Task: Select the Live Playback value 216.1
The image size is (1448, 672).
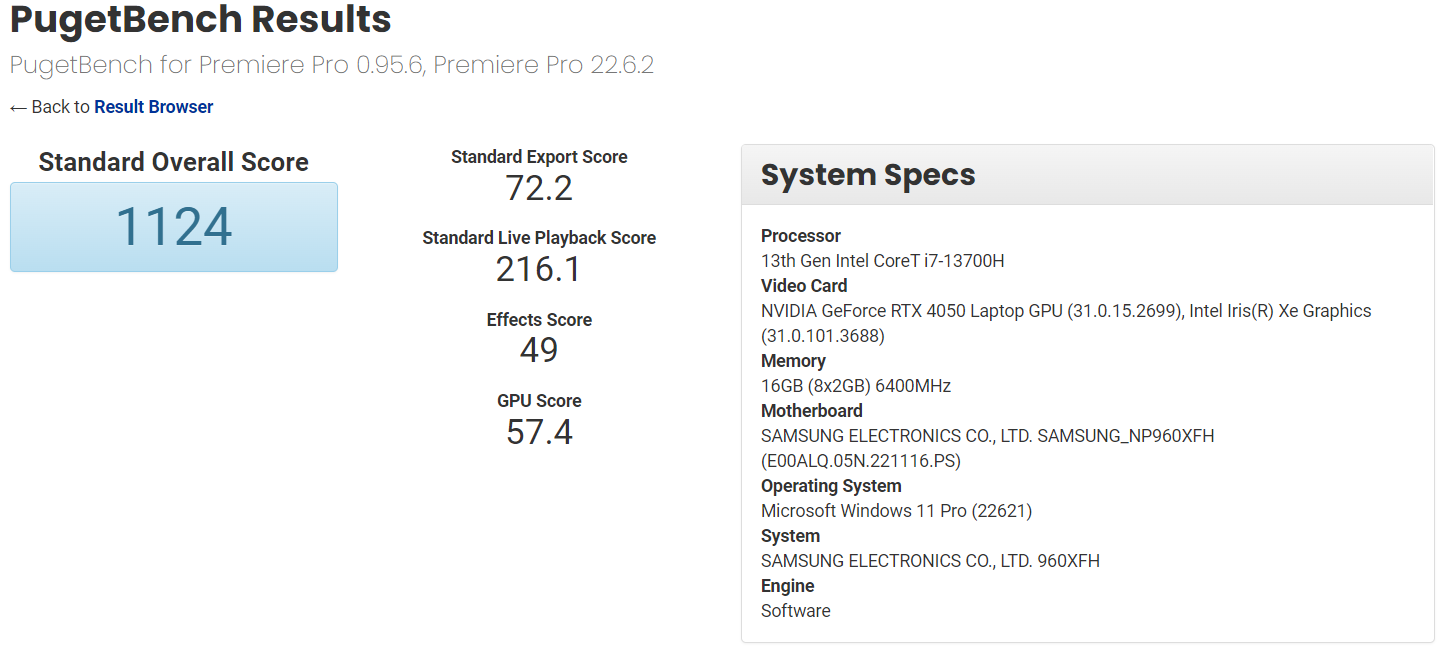Action: tap(539, 269)
